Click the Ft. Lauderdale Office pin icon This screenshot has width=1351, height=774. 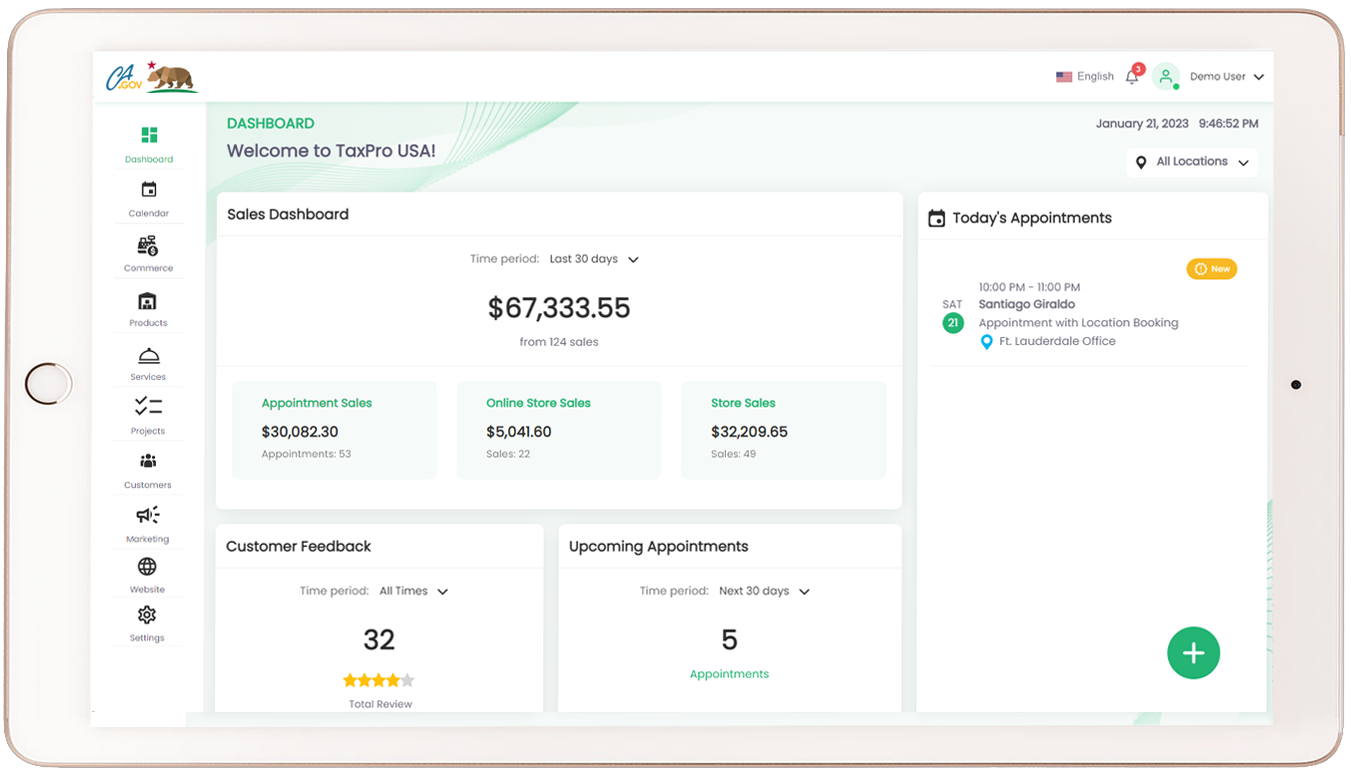[x=987, y=342]
